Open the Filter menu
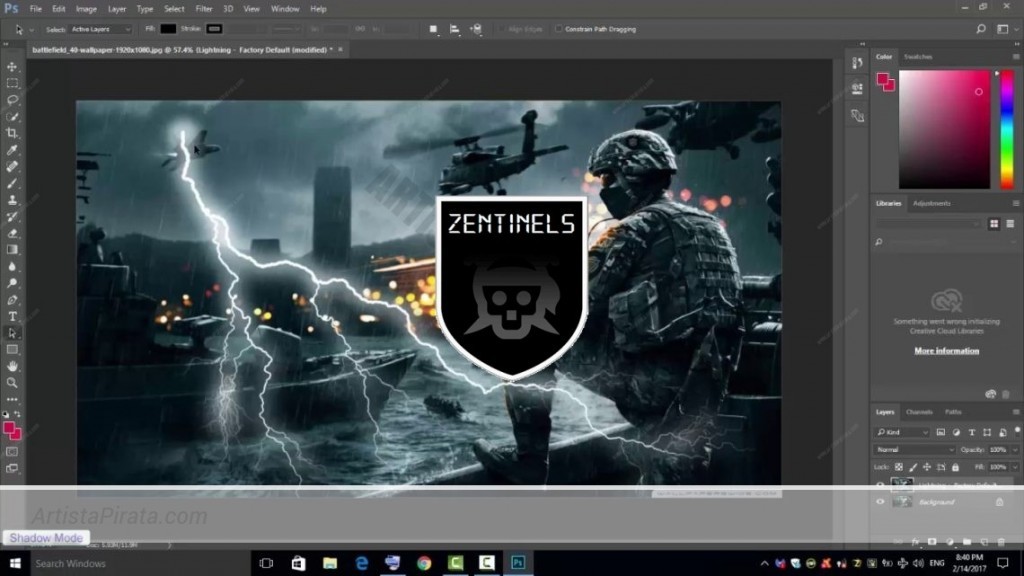Viewport: 1024px width, 576px height. (204, 9)
